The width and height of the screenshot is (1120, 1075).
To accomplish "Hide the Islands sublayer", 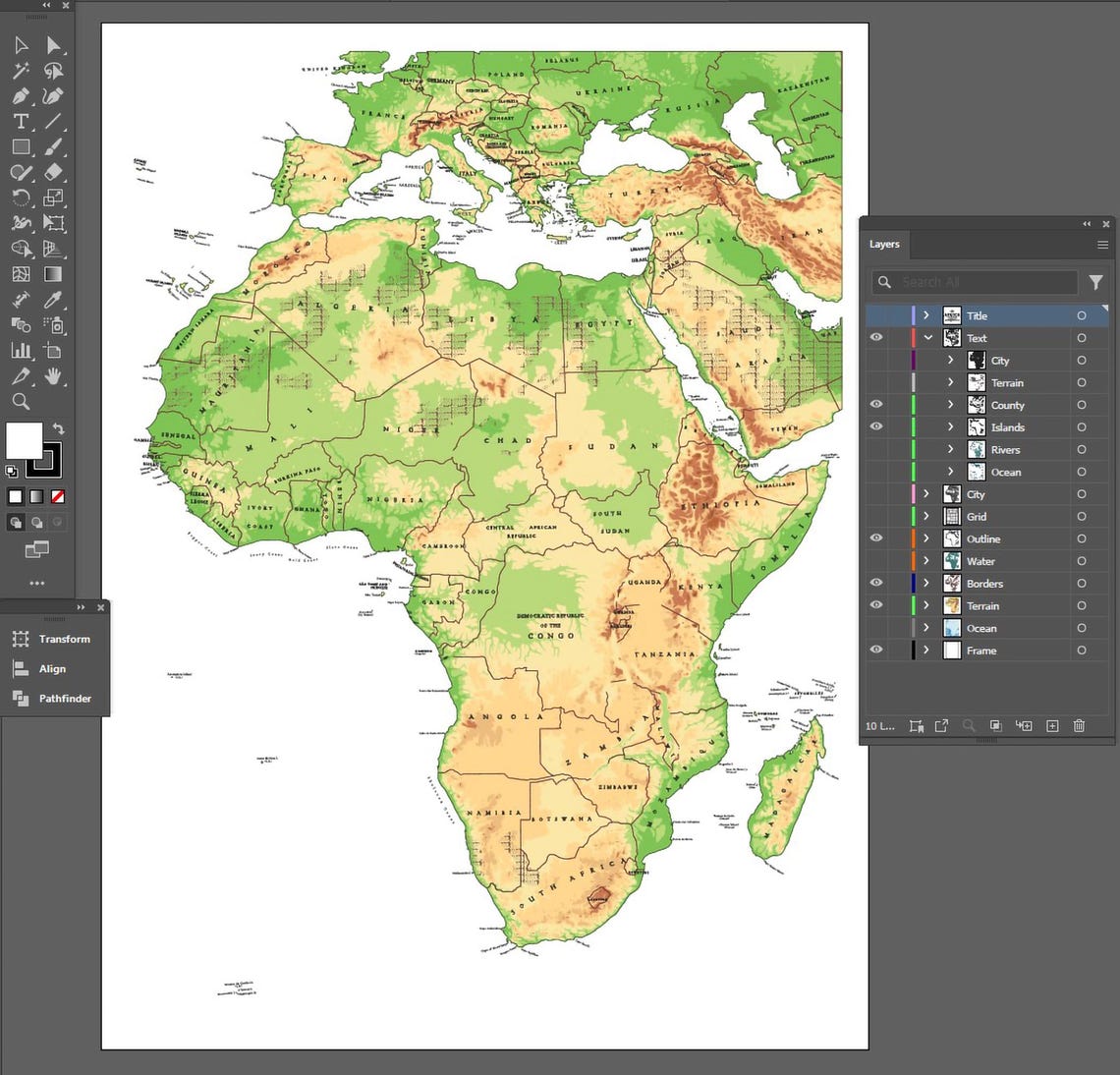I will 876,426.
